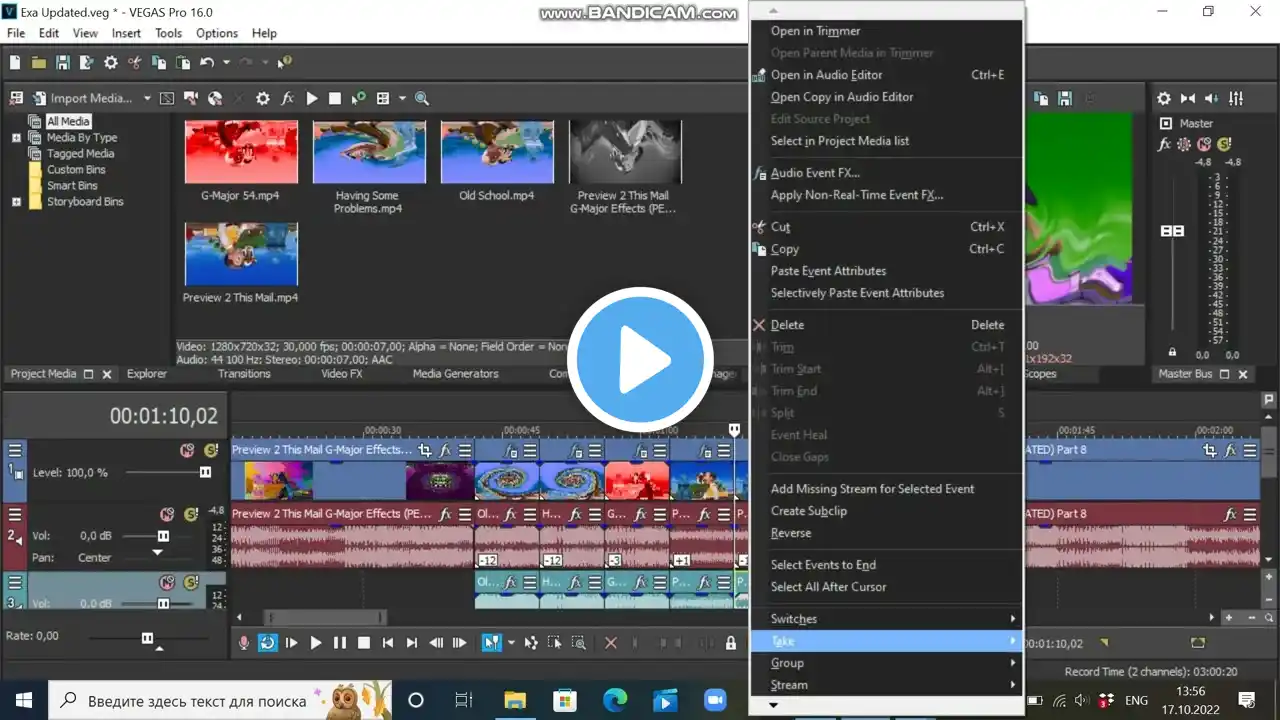The width and height of the screenshot is (1280, 720).
Task: Click the Import Media button
Action: point(83,98)
